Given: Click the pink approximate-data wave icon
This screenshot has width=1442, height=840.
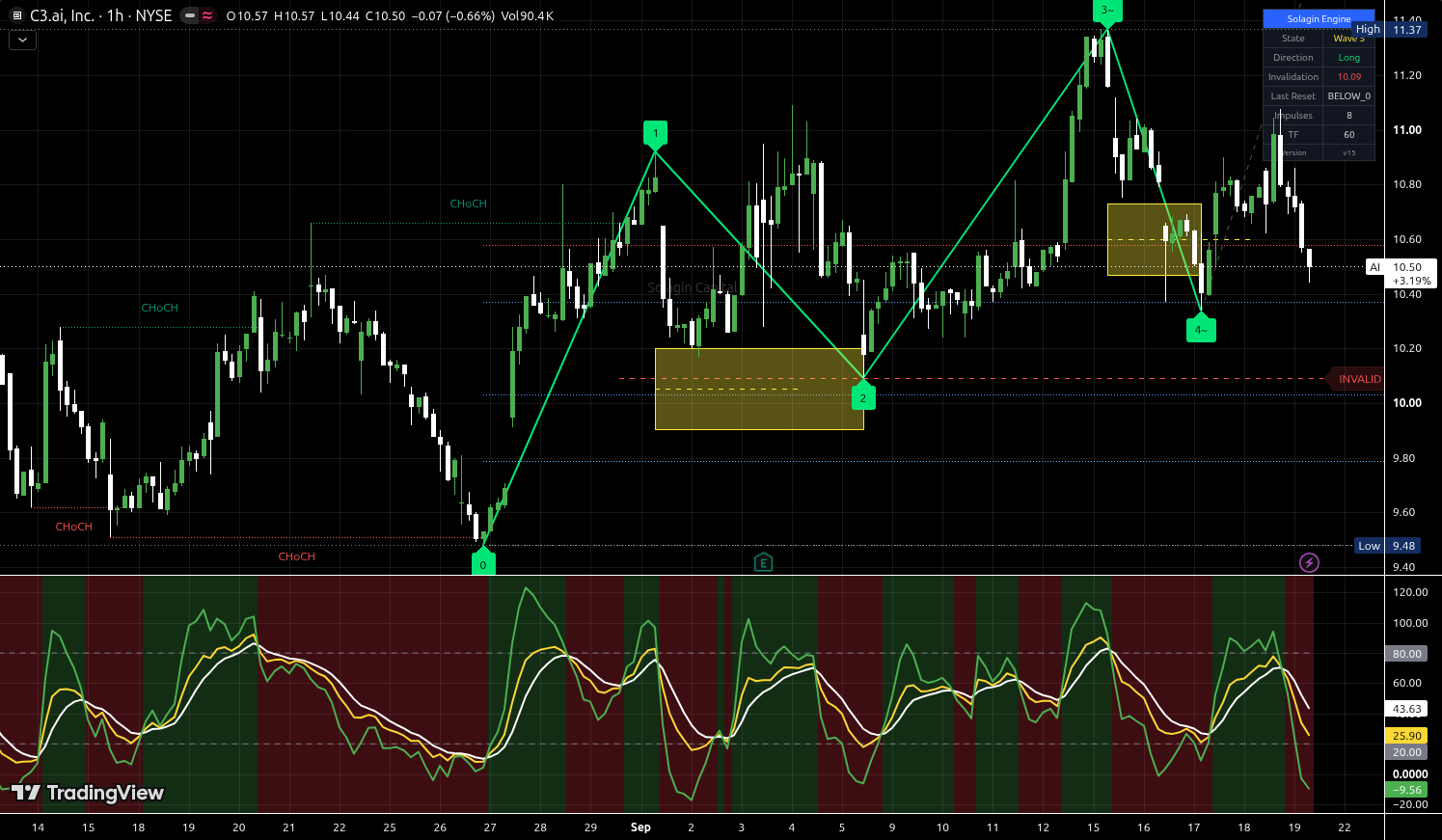Looking at the screenshot, I should tap(207, 15).
